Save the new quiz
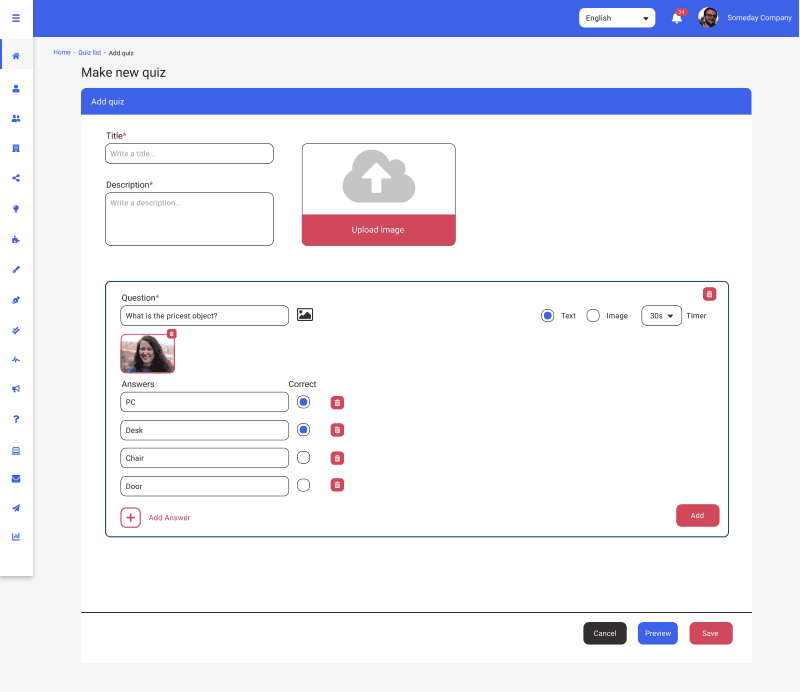The width and height of the screenshot is (800, 692). pos(710,633)
